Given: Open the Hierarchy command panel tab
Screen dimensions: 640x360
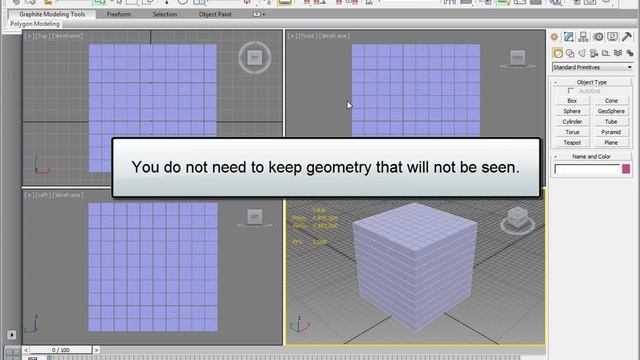Looking at the screenshot, I should 583,37.
